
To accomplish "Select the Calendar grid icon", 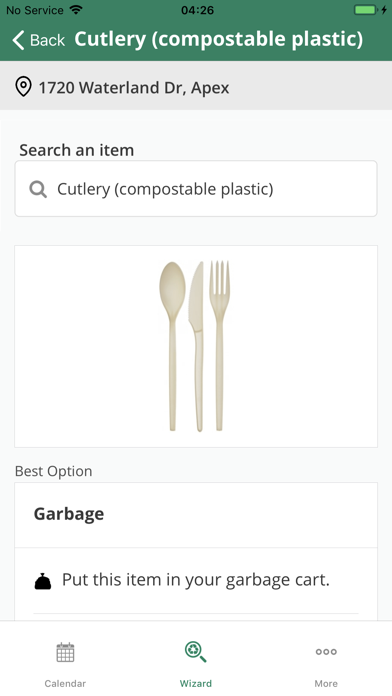I will point(65,652).
